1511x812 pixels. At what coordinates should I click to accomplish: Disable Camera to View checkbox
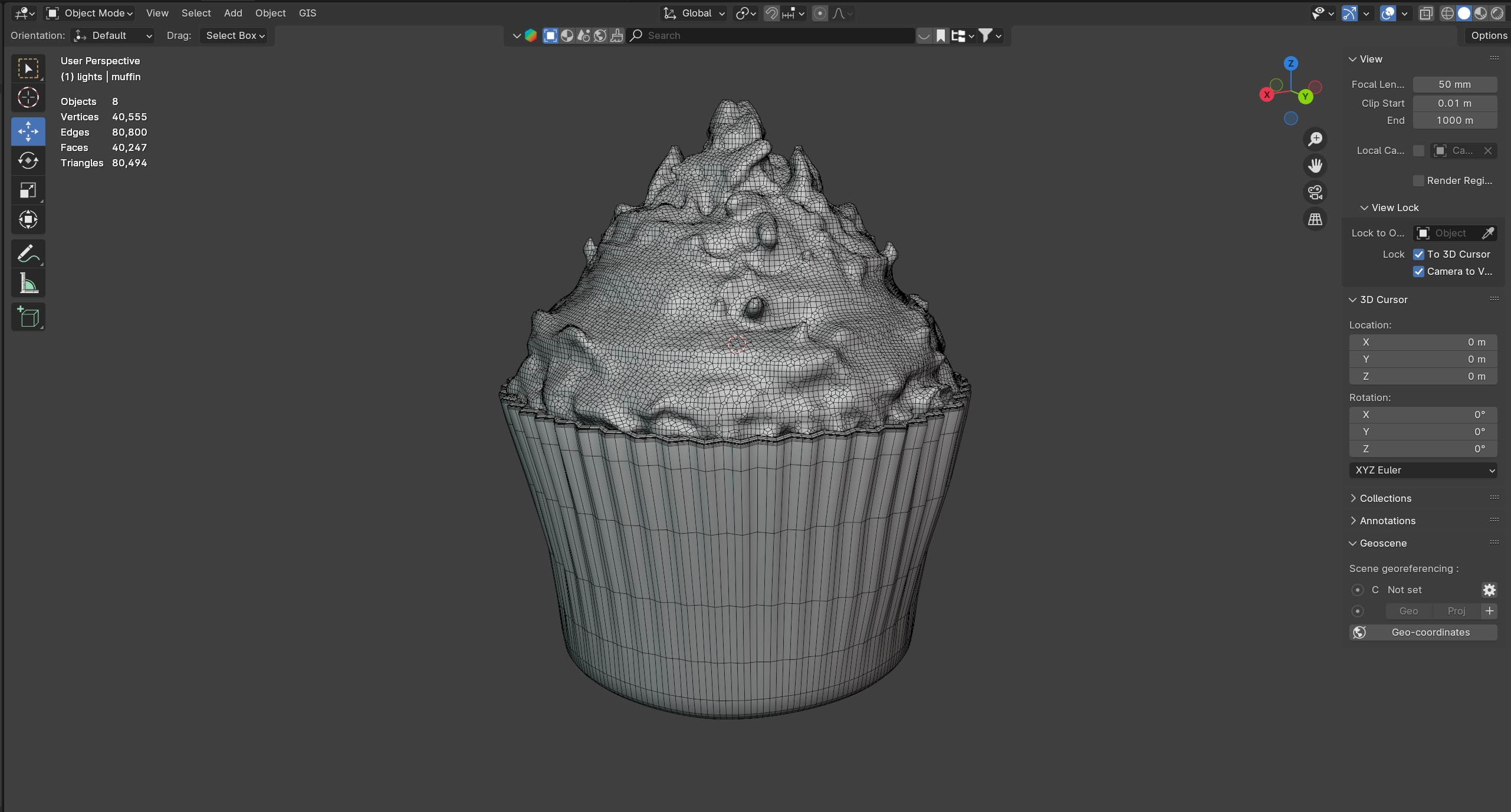(x=1418, y=271)
